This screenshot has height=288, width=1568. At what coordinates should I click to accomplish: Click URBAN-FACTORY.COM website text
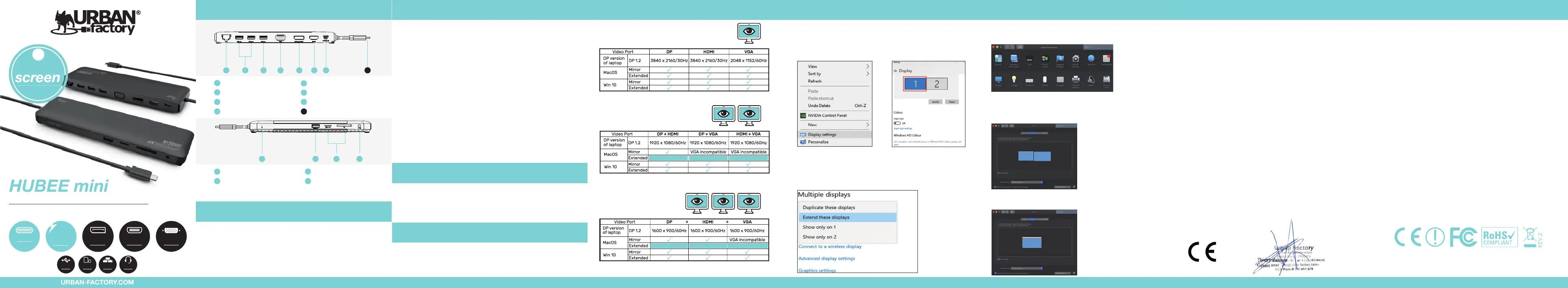click(x=97, y=282)
